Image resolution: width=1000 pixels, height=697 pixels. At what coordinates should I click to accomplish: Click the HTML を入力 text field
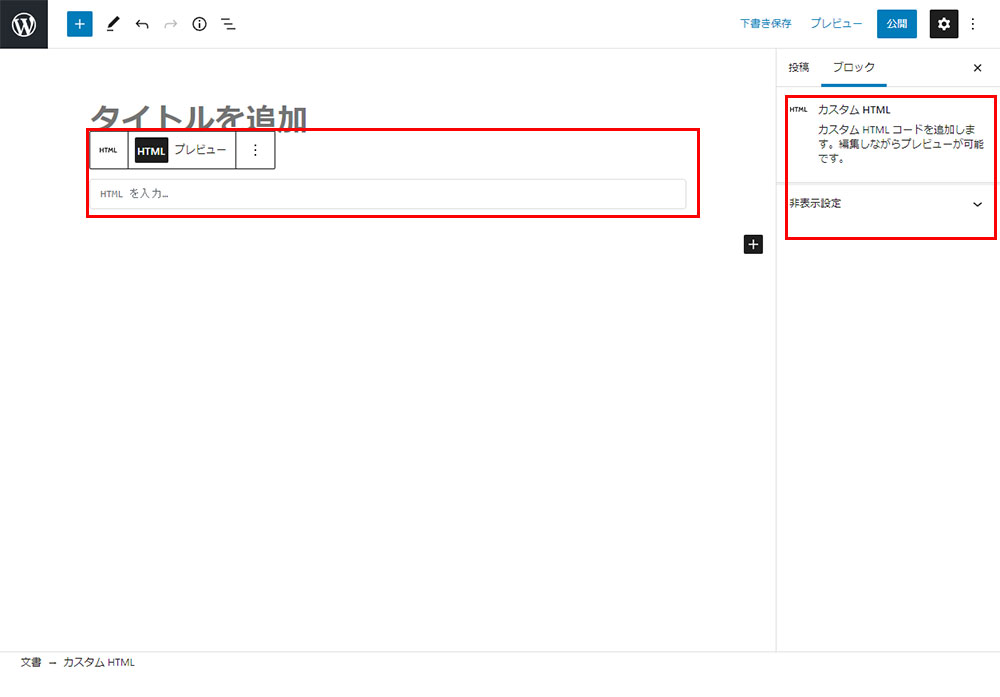tap(388, 193)
